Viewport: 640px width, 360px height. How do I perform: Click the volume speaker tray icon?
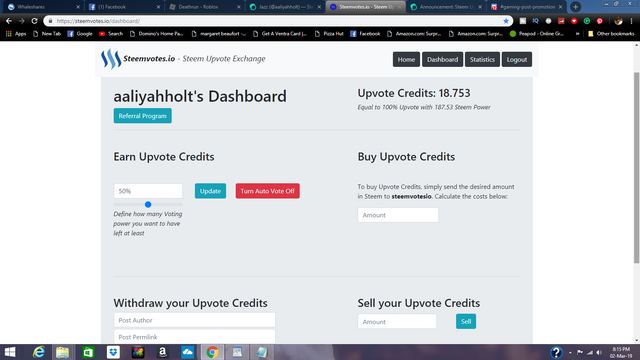[x=599, y=352]
